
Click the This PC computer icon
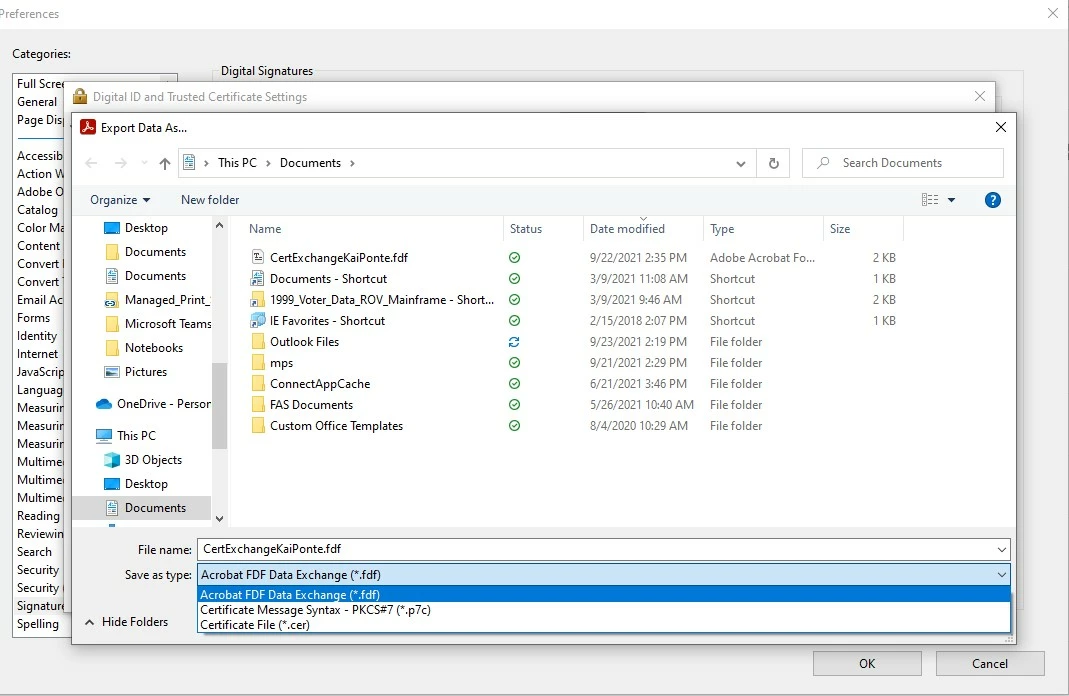[x=104, y=436]
